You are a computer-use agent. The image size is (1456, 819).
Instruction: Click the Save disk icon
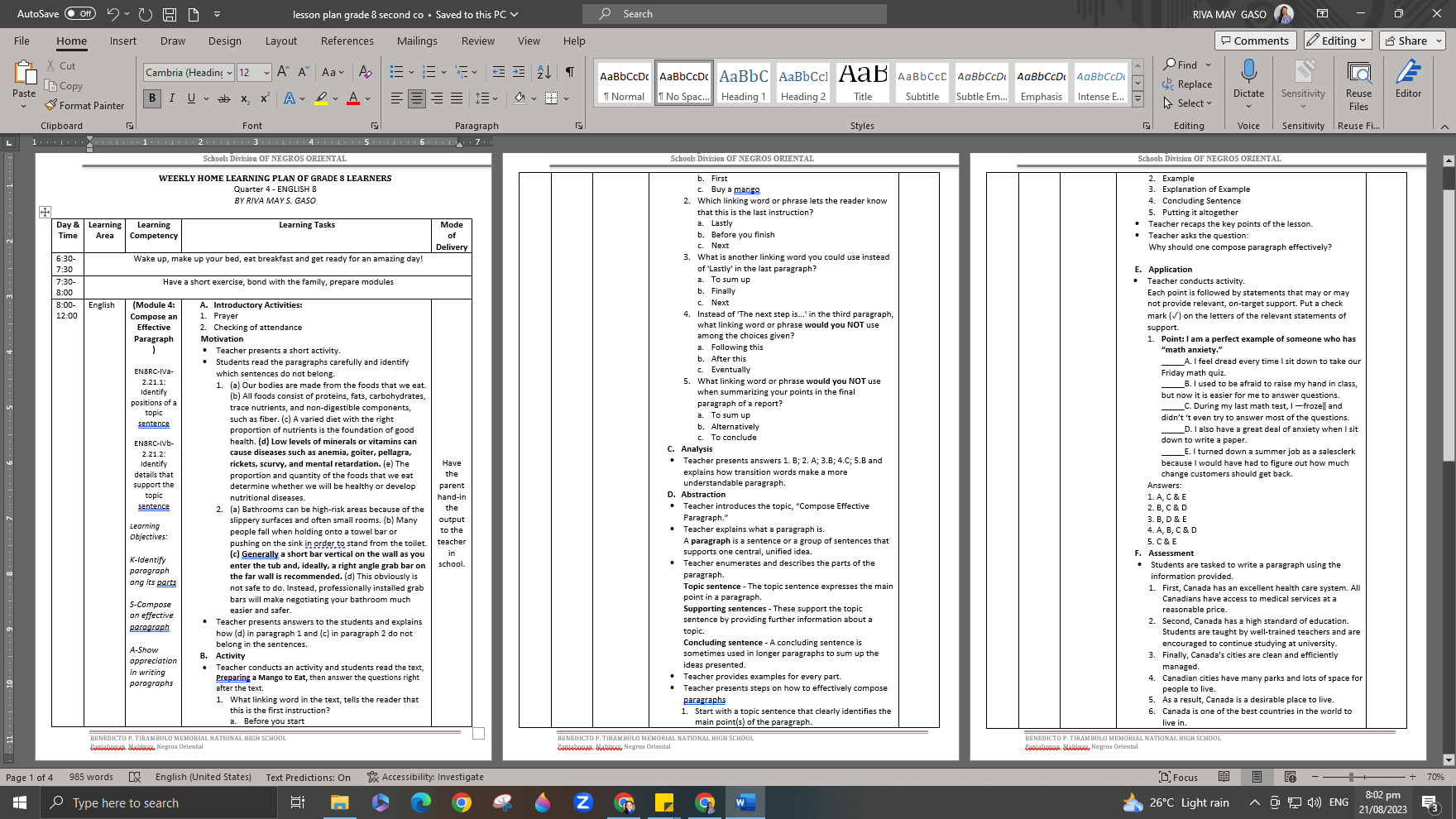pos(170,14)
